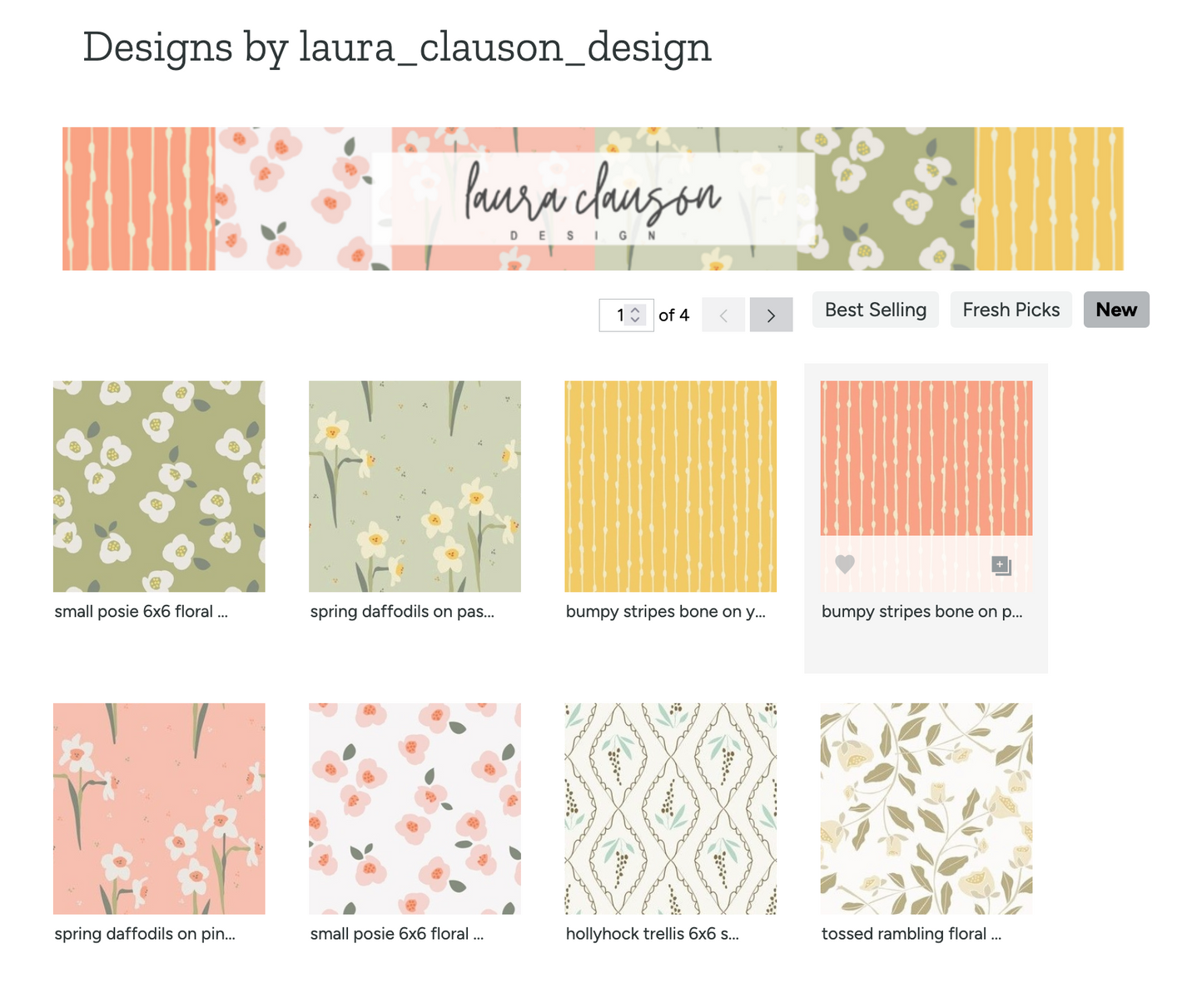1182x1008 pixels.
Task: Open small posie floral on green thumbnail
Action: pyautogui.click(x=159, y=486)
